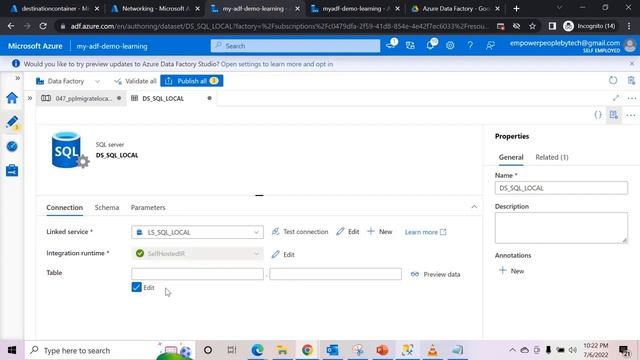640x360 pixels.
Task: Follow the Learn more link
Action: 425,232
